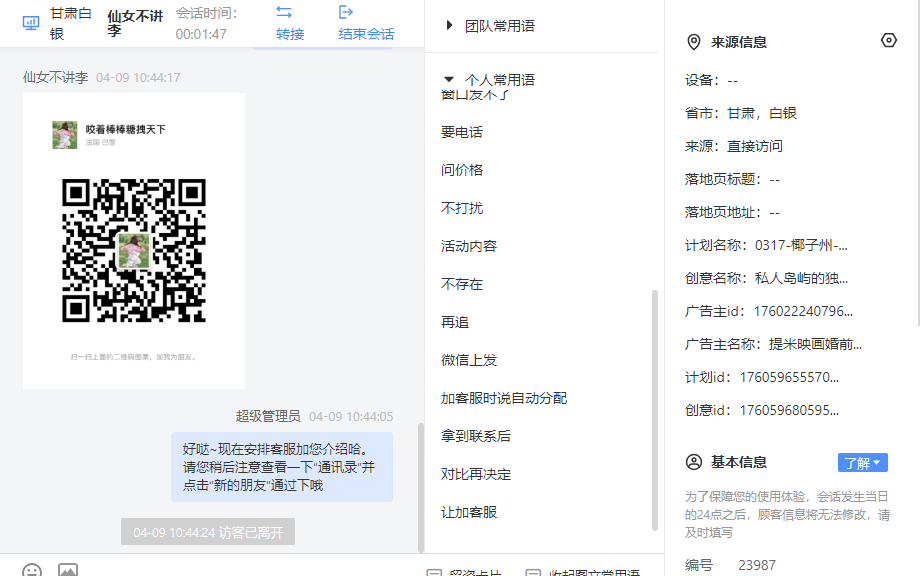This screenshot has height=576, width=920.
Task: Click the image upload icon in toolbar
Action: [x=67, y=570]
